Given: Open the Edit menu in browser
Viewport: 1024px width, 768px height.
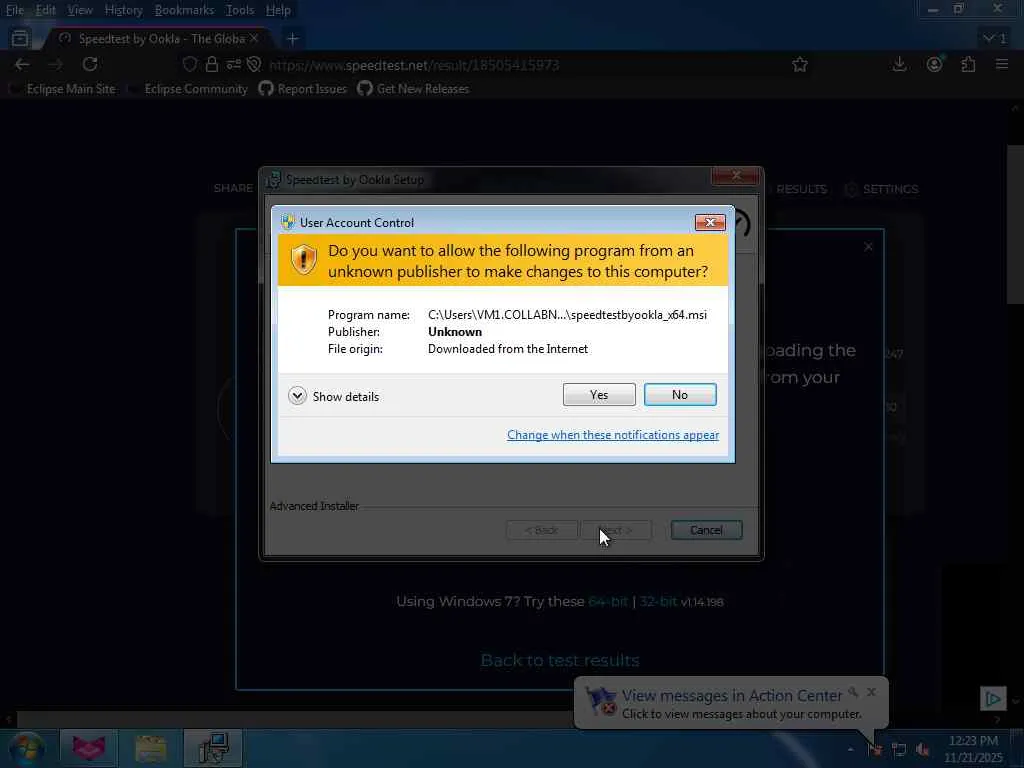Looking at the screenshot, I should click(x=45, y=10).
